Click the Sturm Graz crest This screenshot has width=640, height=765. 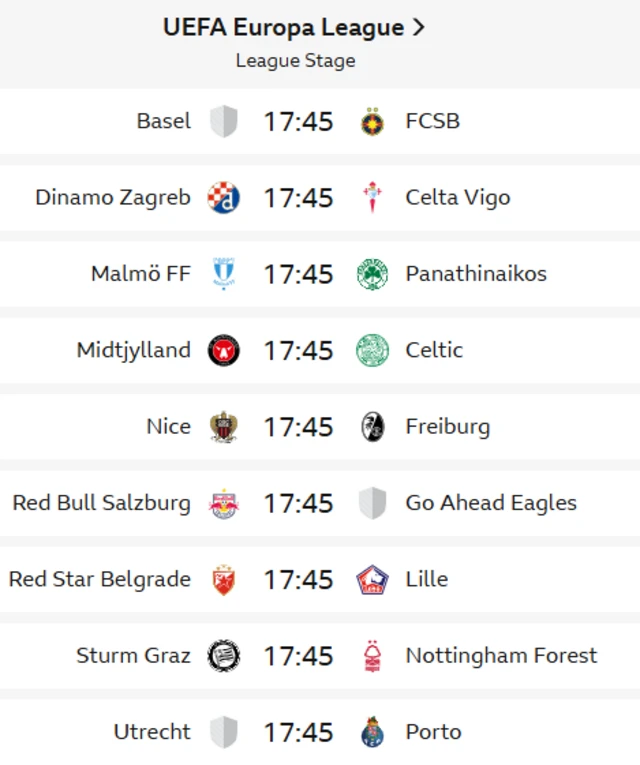224,656
